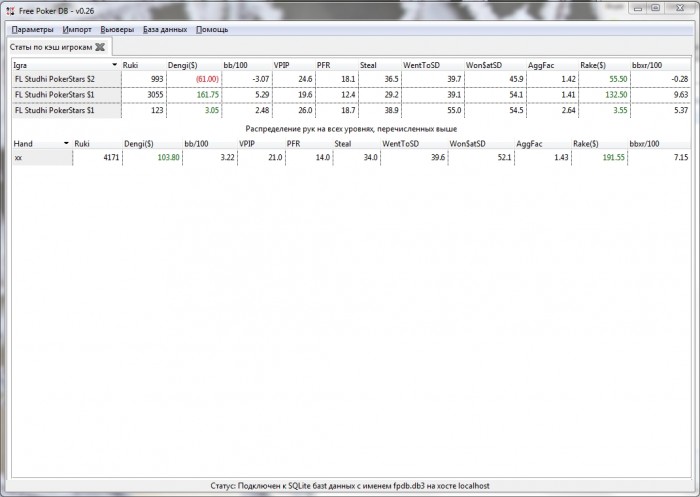Sort top table by Rake($) header
700x497 pixels.
pyautogui.click(x=604, y=65)
